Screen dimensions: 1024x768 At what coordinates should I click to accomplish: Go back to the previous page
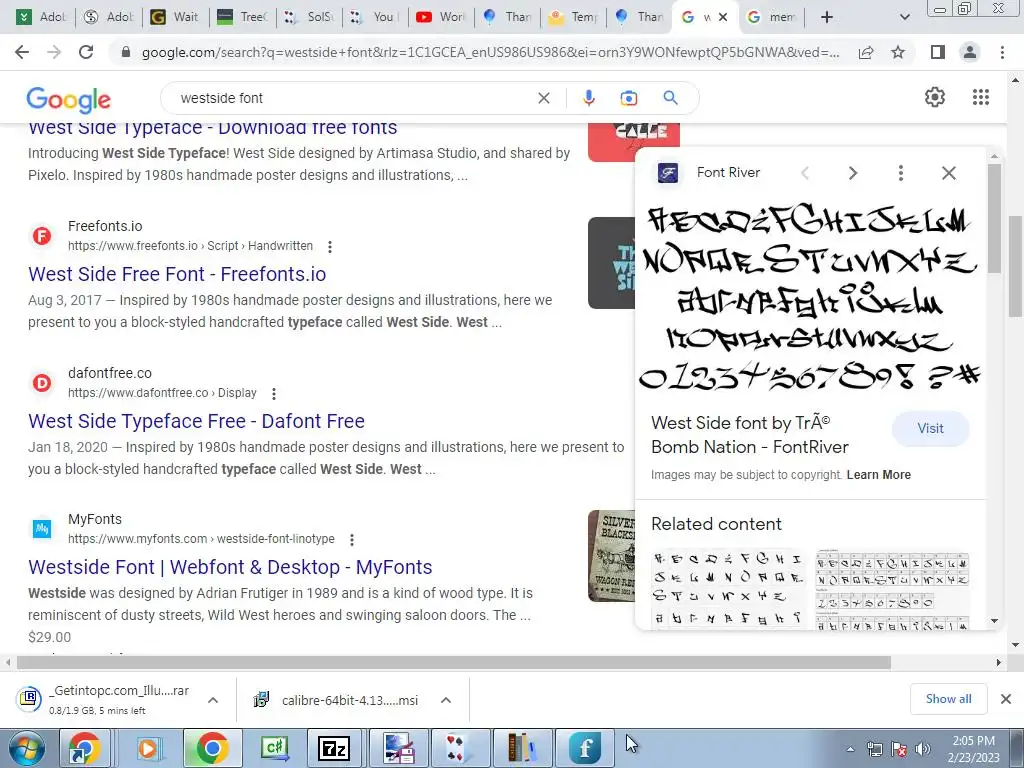pos(22,52)
